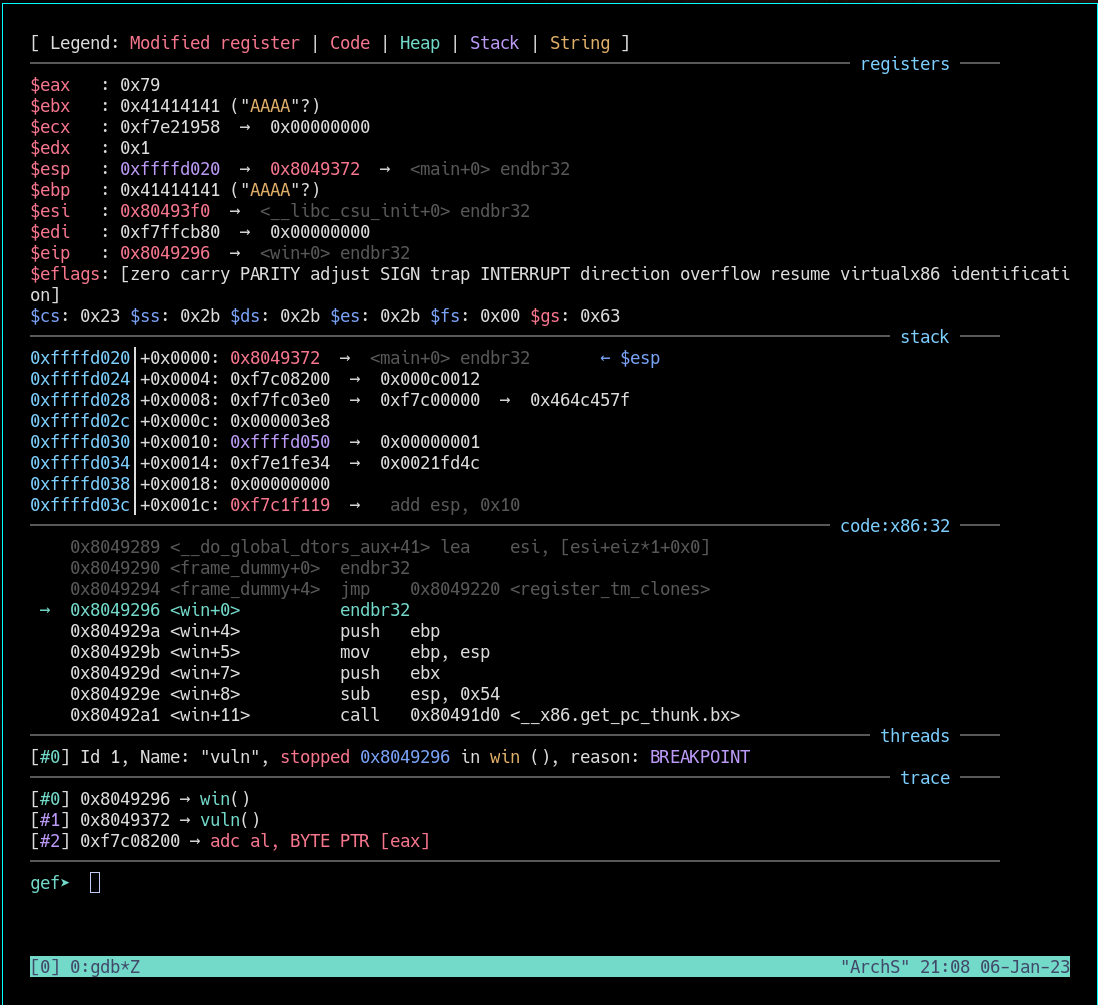1098x1005 pixels.
Task: Click "<__libc_csu_init+0>" in the $esi row
Action: [x=355, y=211]
